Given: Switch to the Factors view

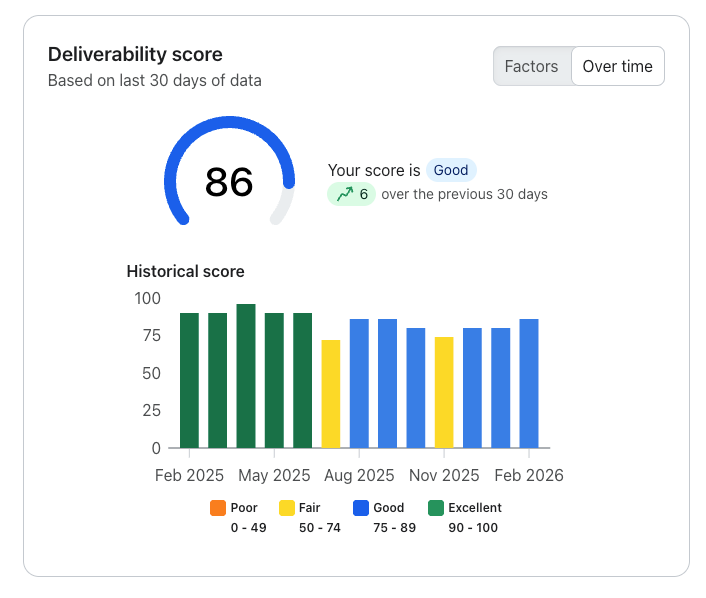Looking at the screenshot, I should coord(532,66).
